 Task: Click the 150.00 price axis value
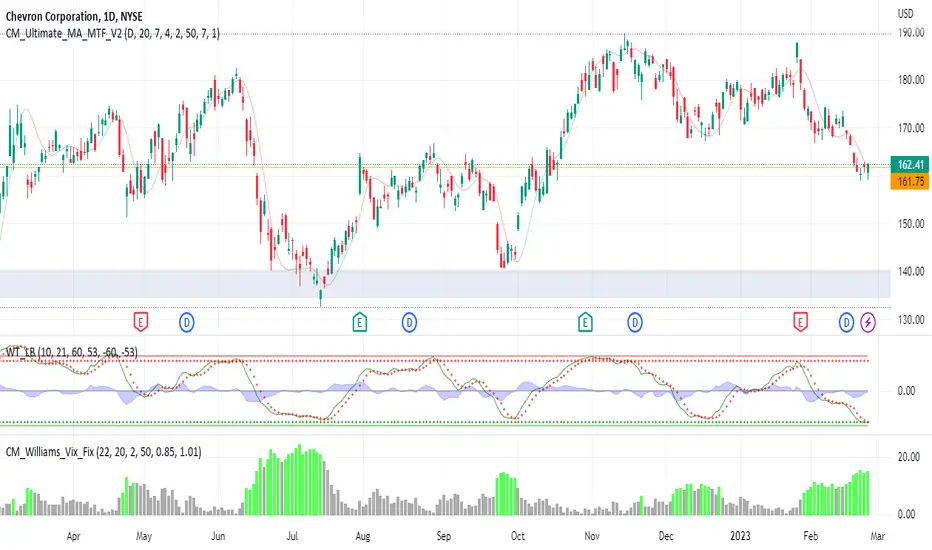(x=911, y=224)
